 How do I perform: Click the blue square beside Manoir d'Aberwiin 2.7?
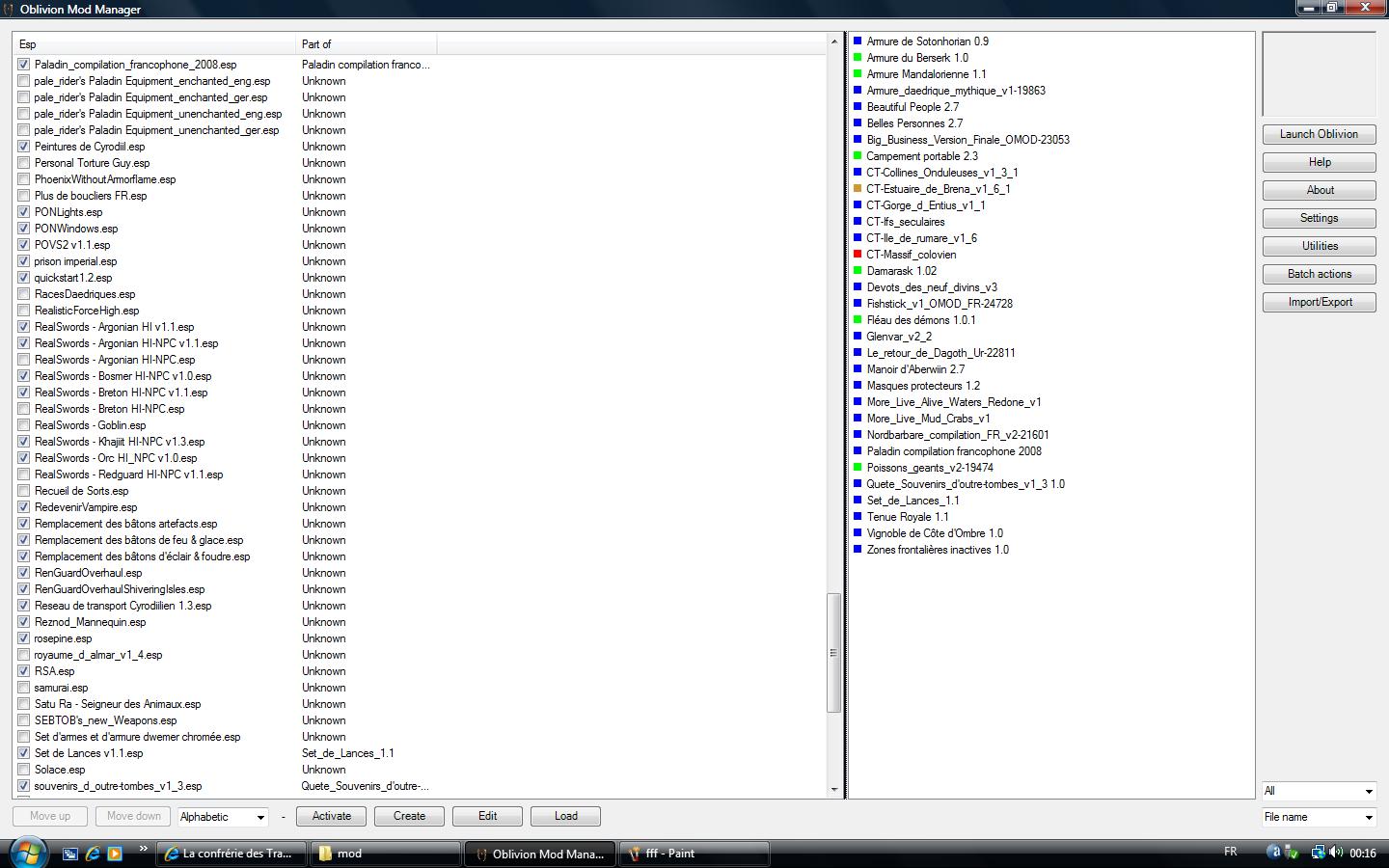[858, 369]
